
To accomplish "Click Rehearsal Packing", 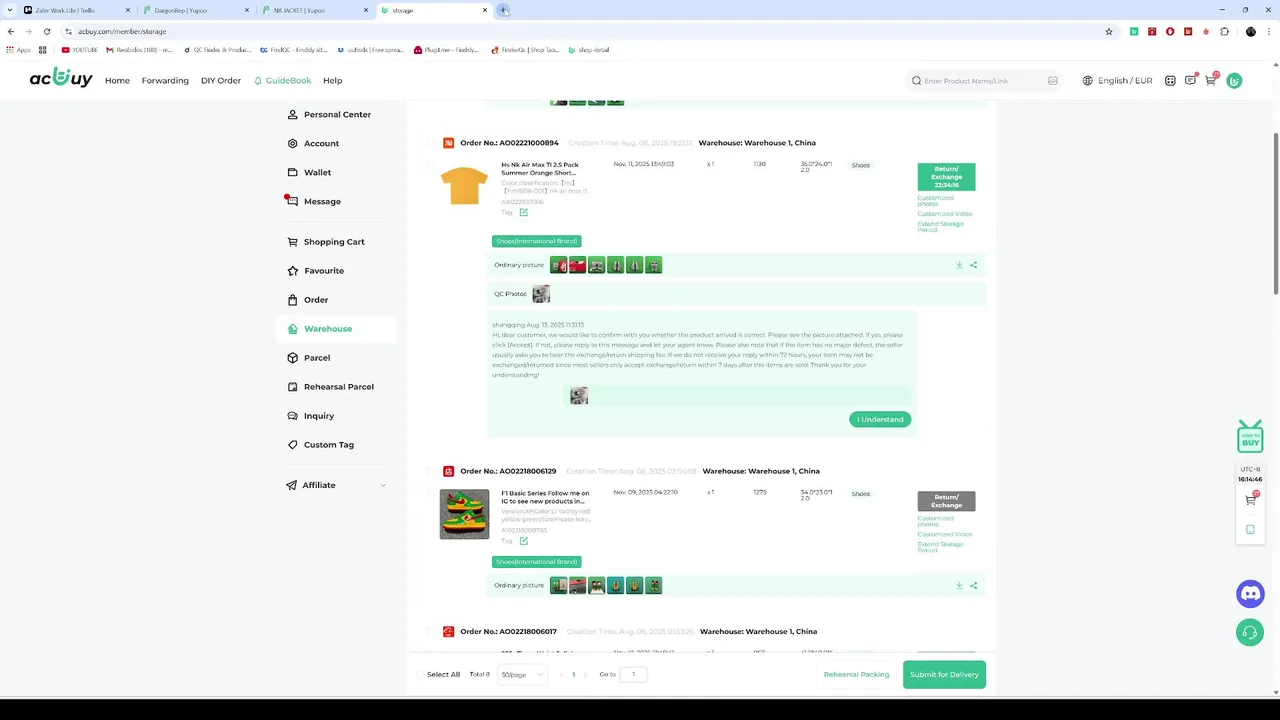I will coord(856,674).
